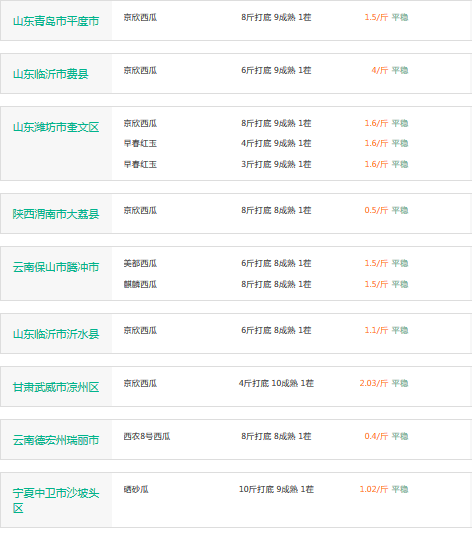Open the 山东临沂市费县 region link
Image resolution: width=472 pixels, height=533 pixels.
click(x=51, y=74)
